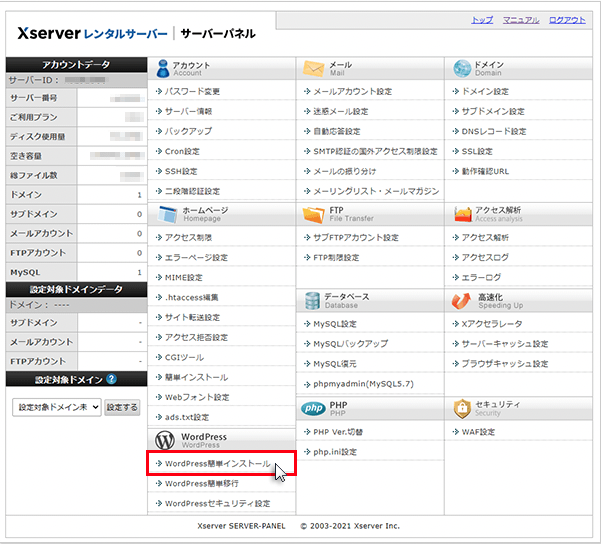Open サイト転送設定
Image resolution: width=601 pixels, height=544 pixels.
coord(192,317)
